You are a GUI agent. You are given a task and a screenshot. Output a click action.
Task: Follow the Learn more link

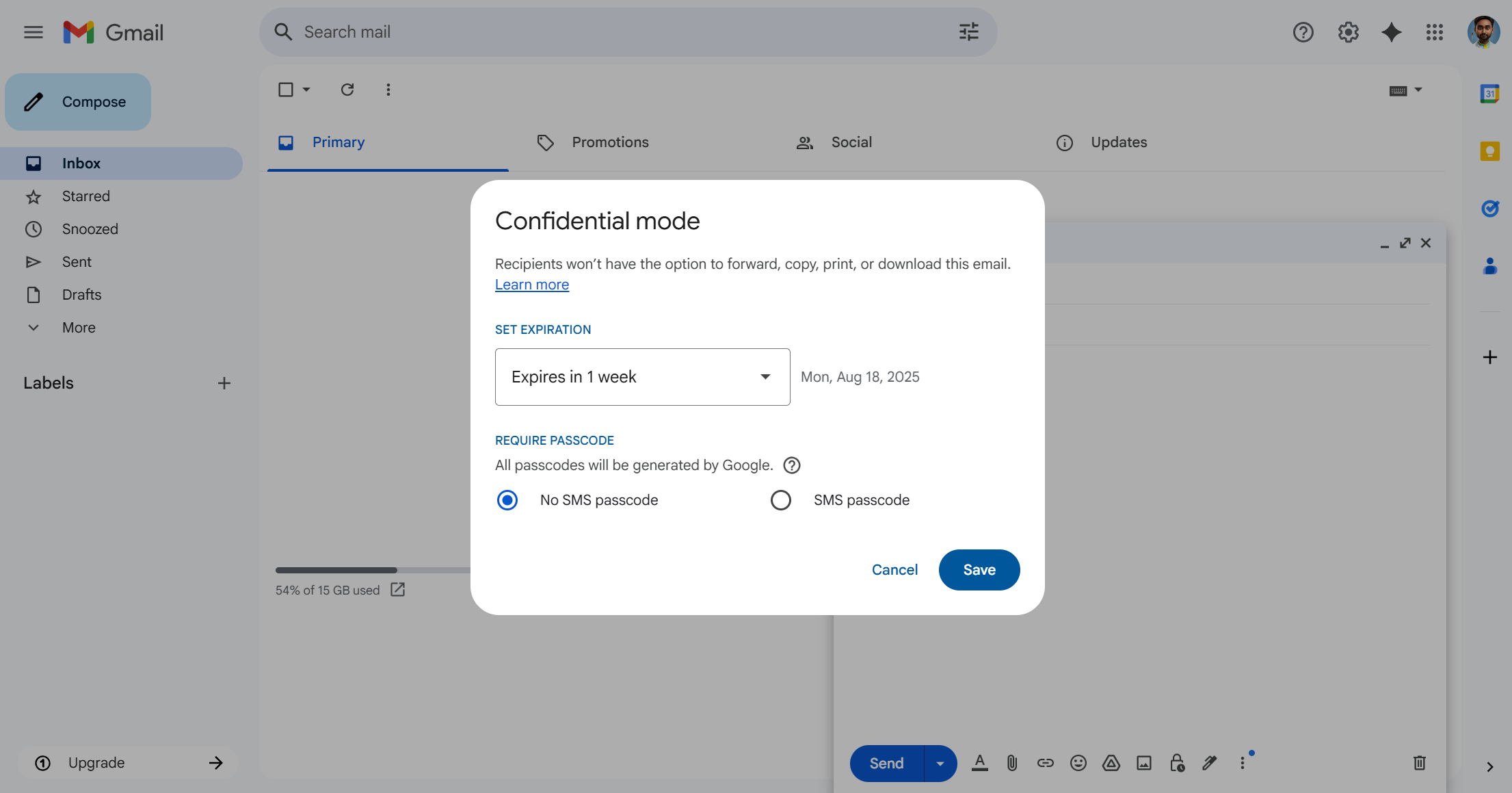(531, 285)
